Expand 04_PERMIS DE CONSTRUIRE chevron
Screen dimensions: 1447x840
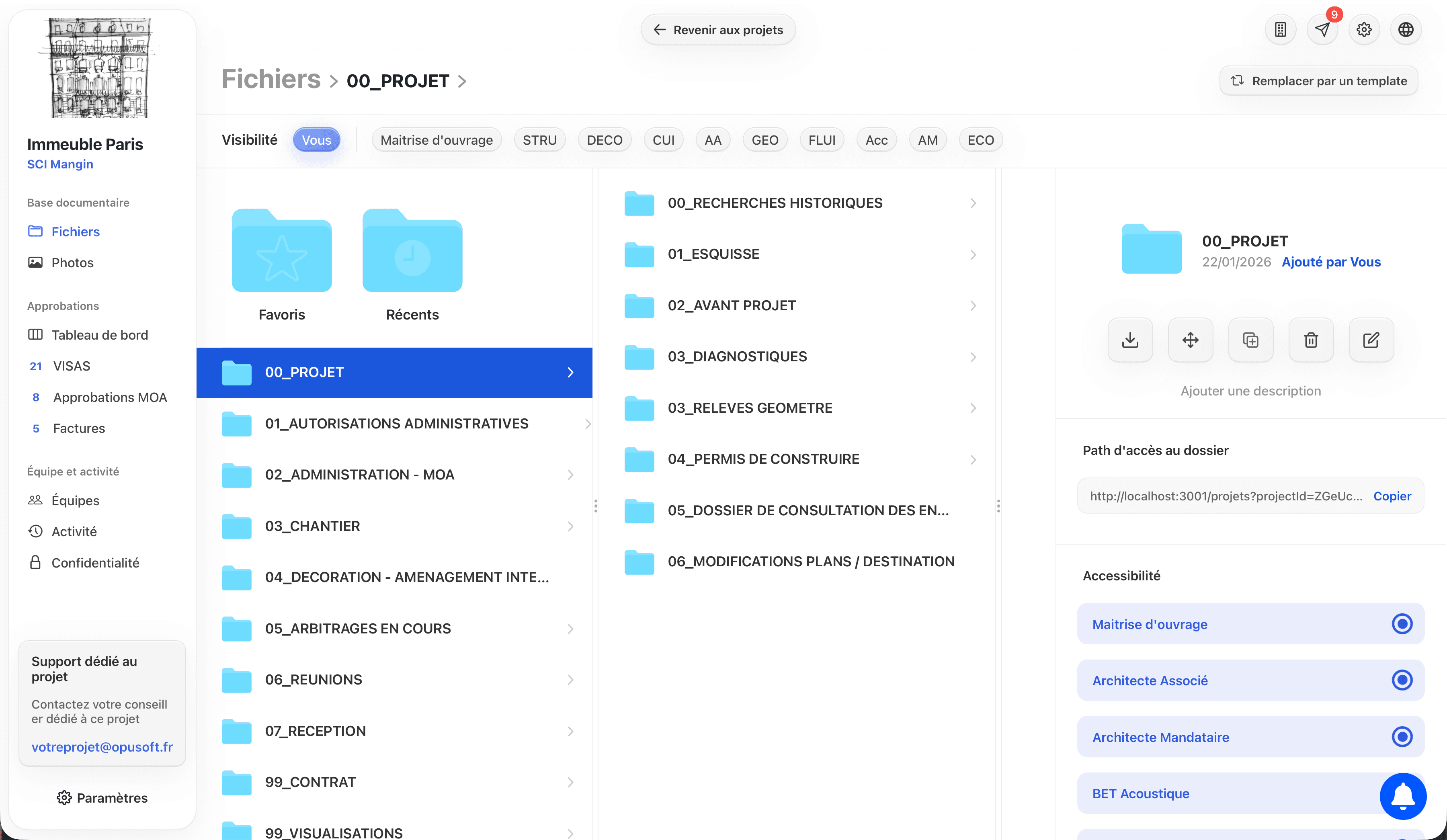[x=973, y=459]
